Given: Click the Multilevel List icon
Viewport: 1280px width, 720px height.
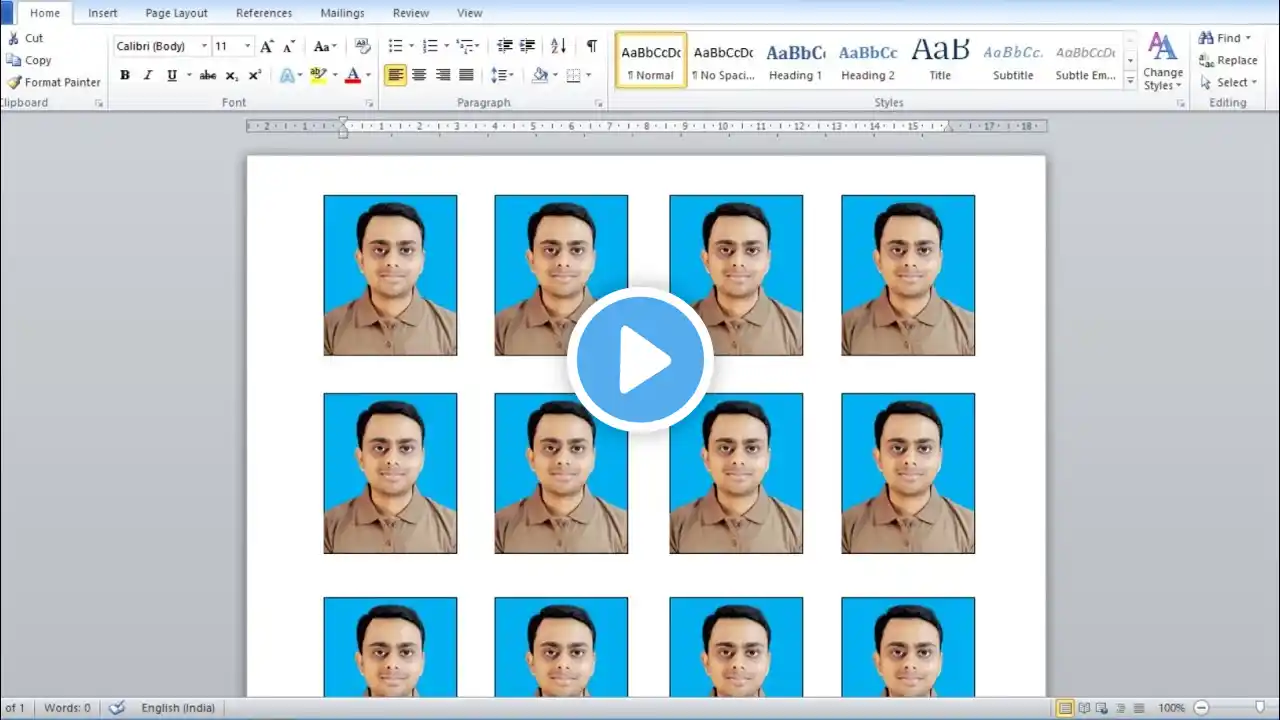Looking at the screenshot, I should pos(463,46).
